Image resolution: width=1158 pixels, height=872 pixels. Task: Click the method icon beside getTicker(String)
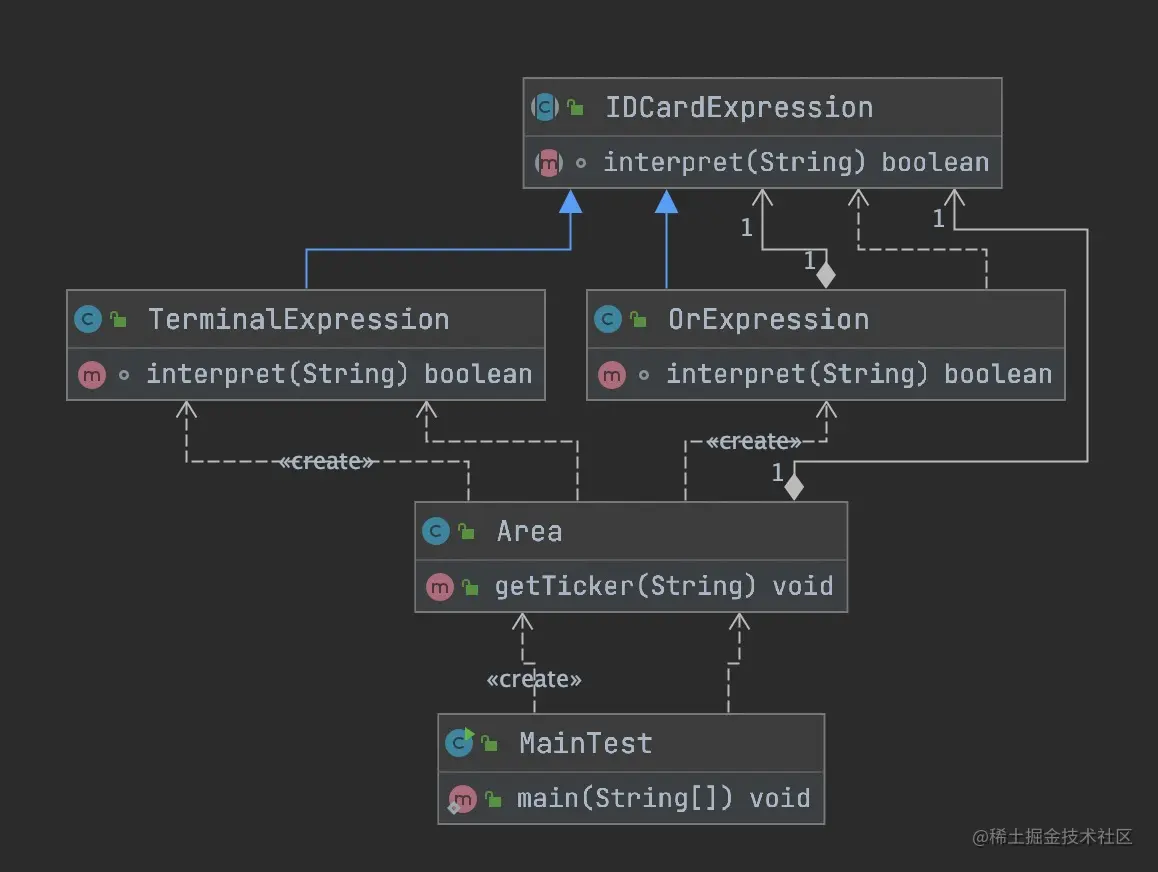tap(440, 586)
